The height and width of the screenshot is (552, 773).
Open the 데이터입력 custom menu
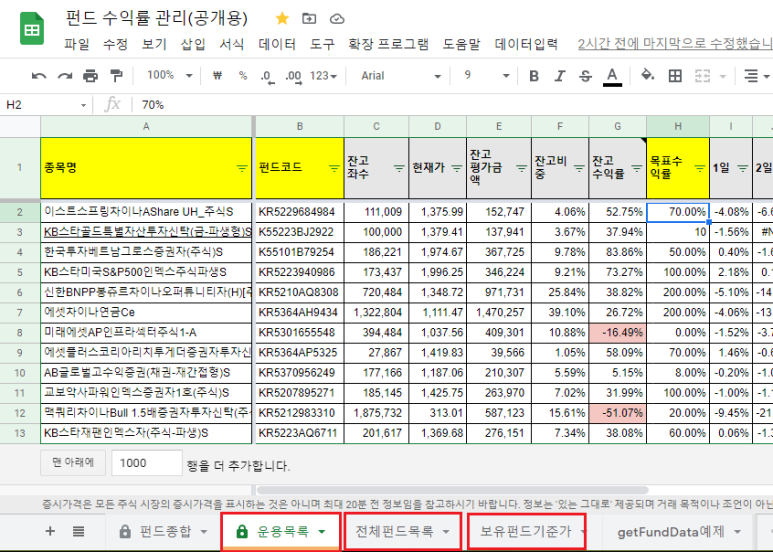[526, 44]
